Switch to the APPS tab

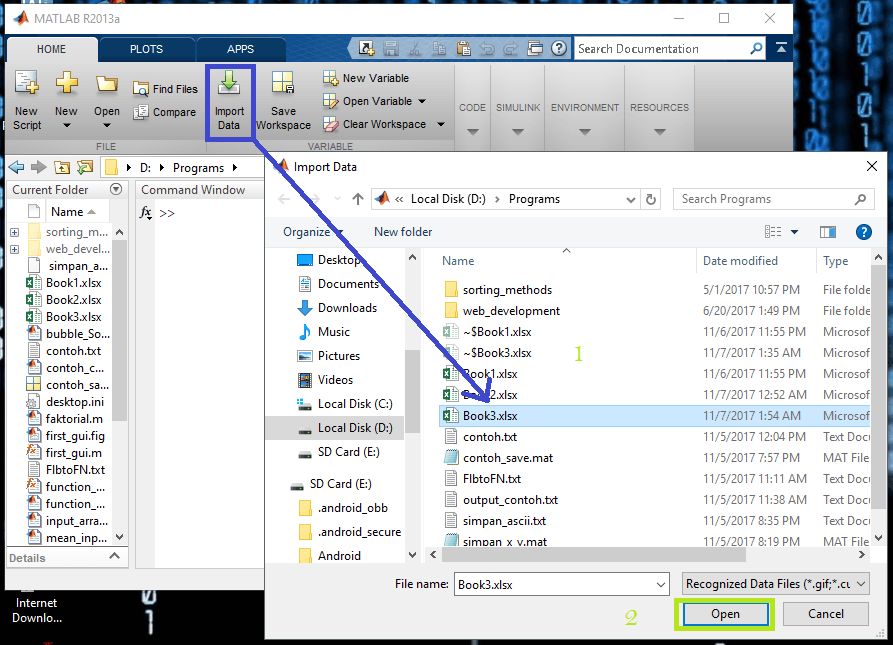click(x=240, y=49)
